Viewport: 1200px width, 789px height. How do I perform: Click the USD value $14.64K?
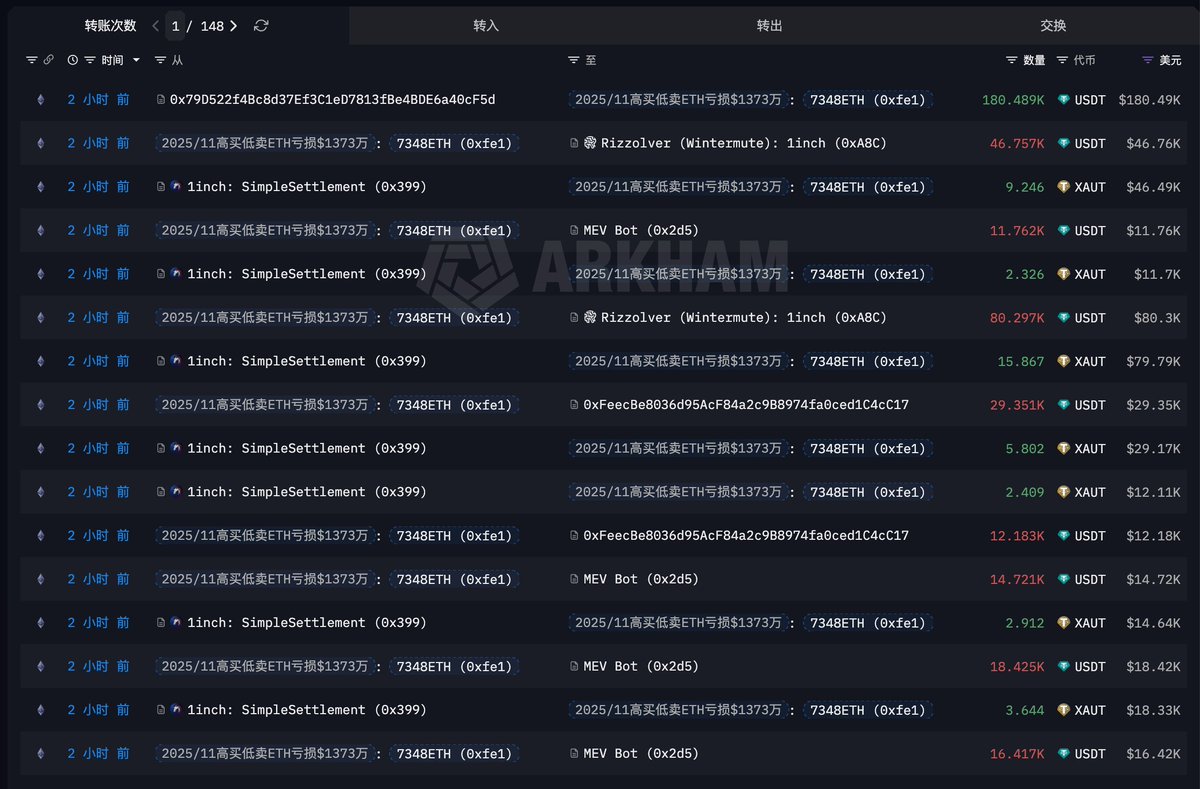tap(1153, 623)
